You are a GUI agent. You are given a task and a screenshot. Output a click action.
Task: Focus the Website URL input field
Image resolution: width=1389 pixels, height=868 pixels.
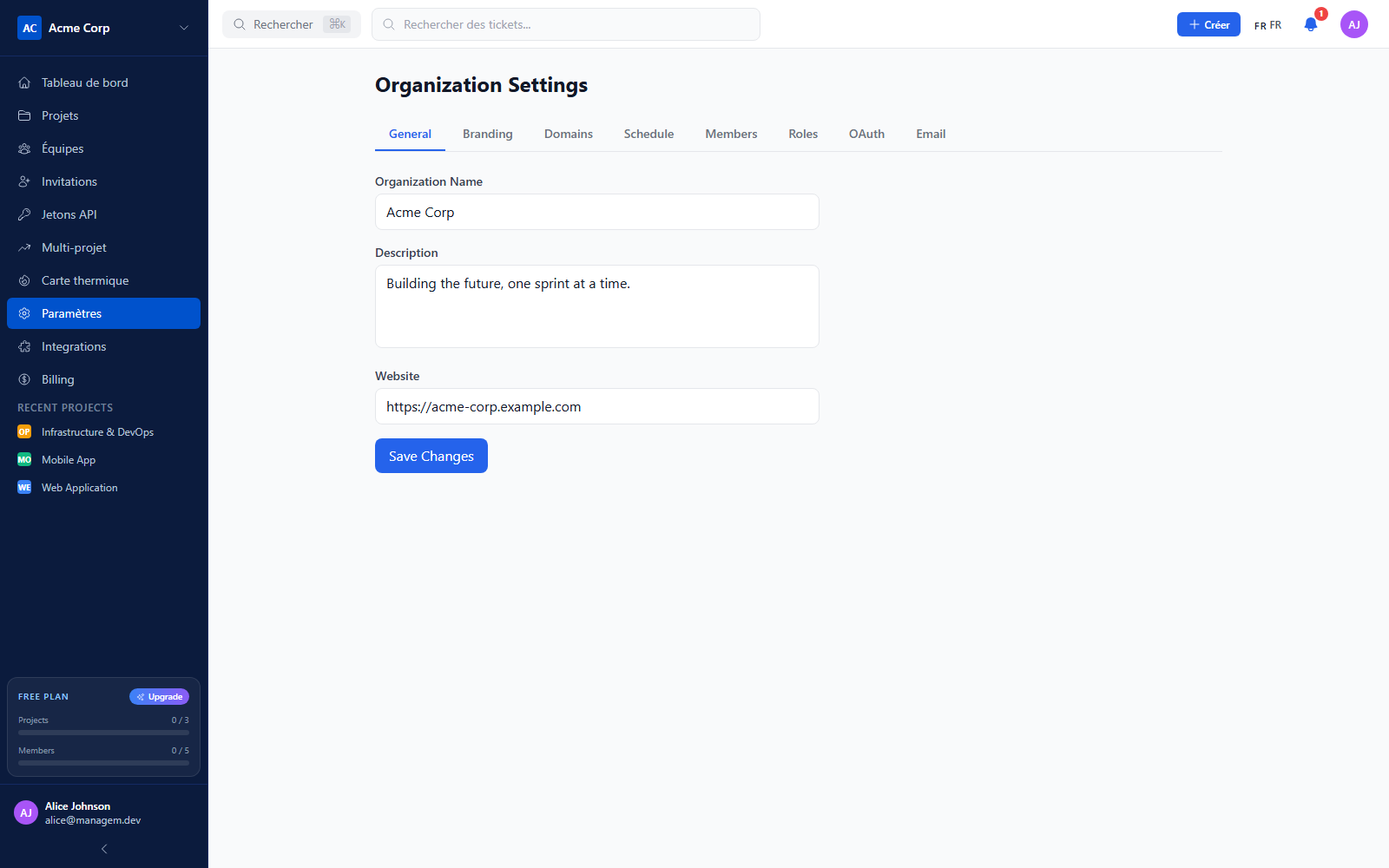coord(597,406)
